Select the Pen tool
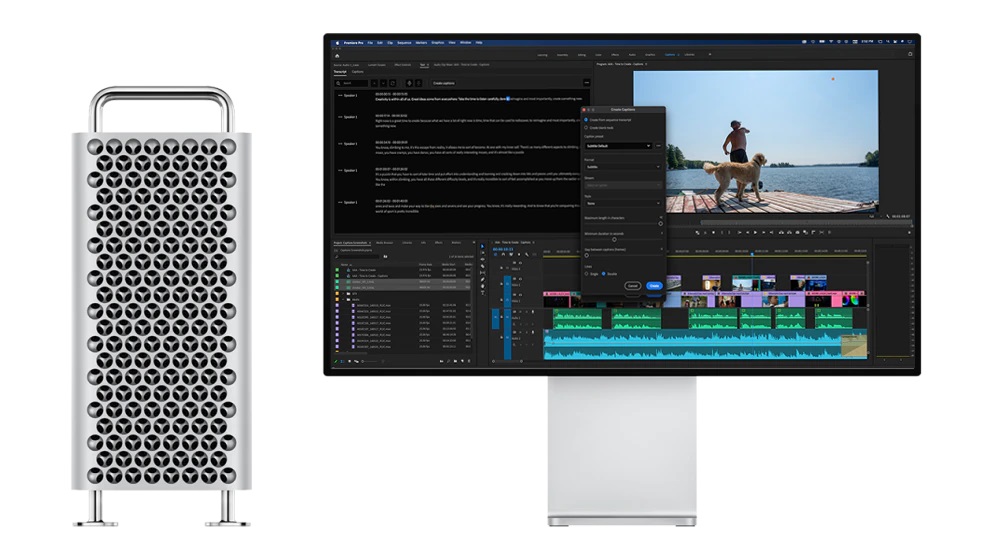Image resolution: width=992 pixels, height=558 pixels. click(x=483, y=279)
